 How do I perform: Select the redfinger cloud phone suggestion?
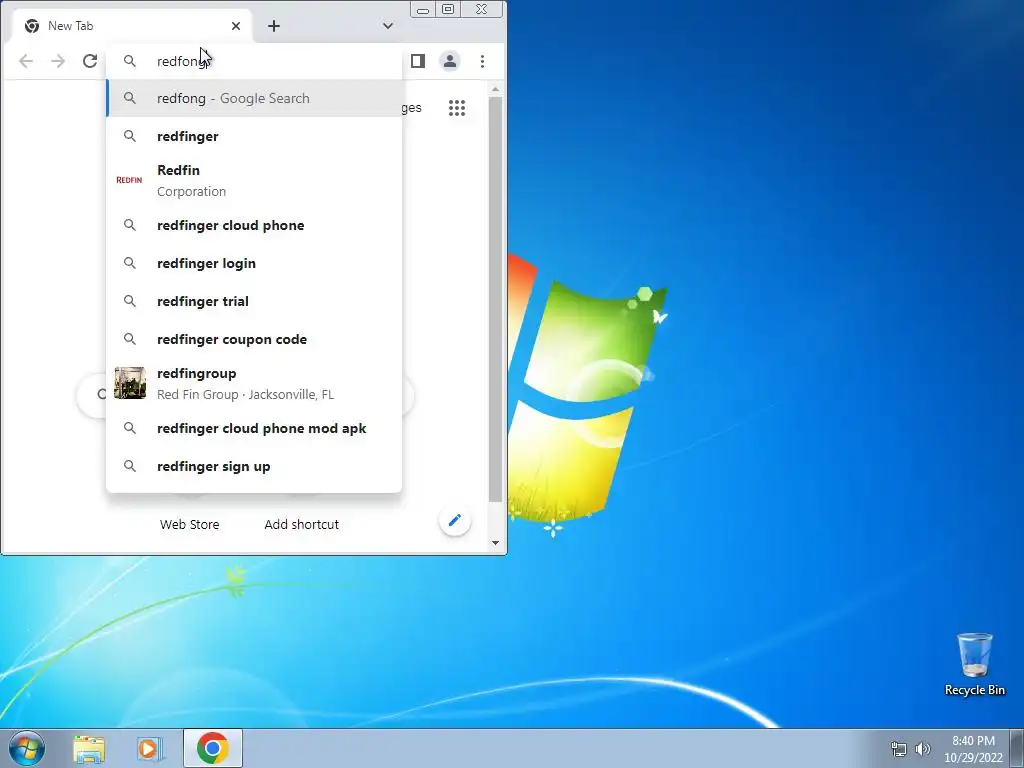[254, 225]
